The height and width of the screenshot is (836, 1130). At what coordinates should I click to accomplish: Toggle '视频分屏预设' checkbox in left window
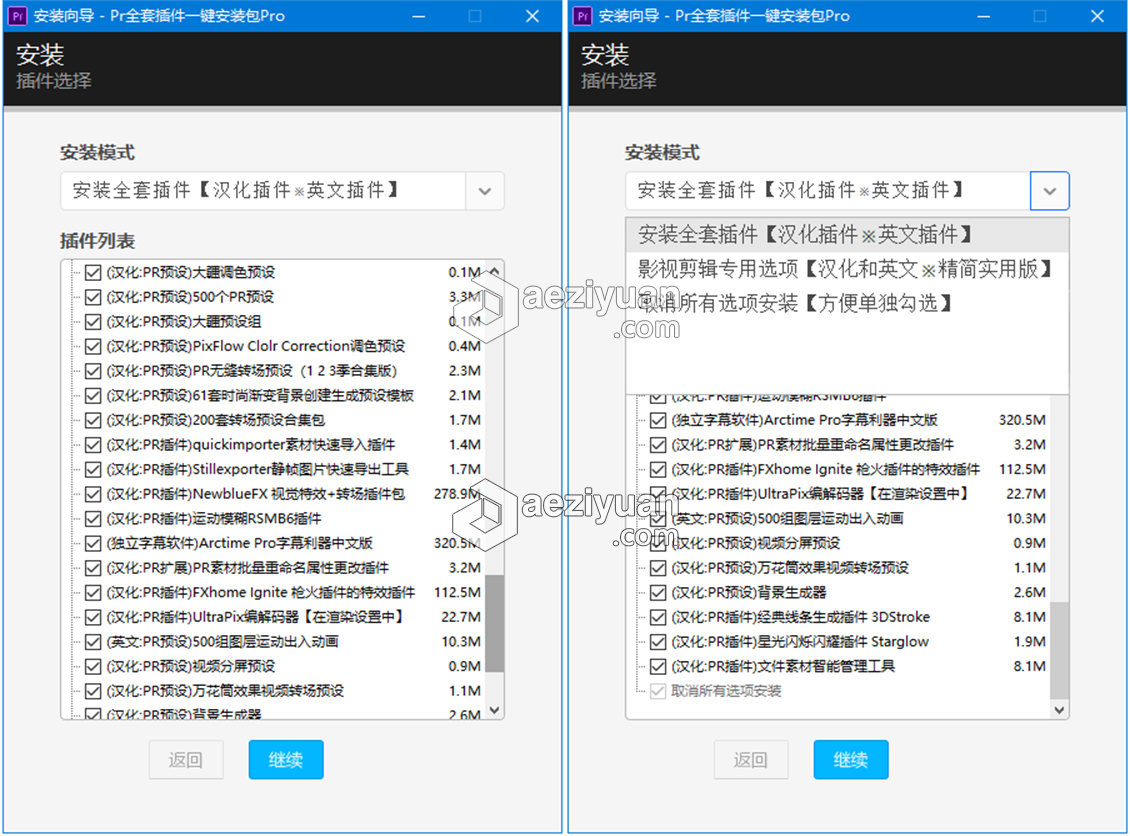point(93,667)
